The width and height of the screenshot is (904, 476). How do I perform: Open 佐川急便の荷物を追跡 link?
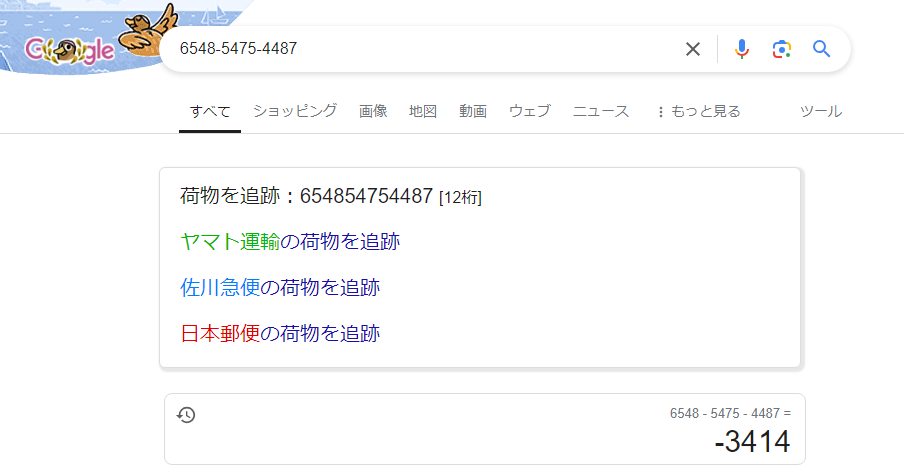(280, 288)
